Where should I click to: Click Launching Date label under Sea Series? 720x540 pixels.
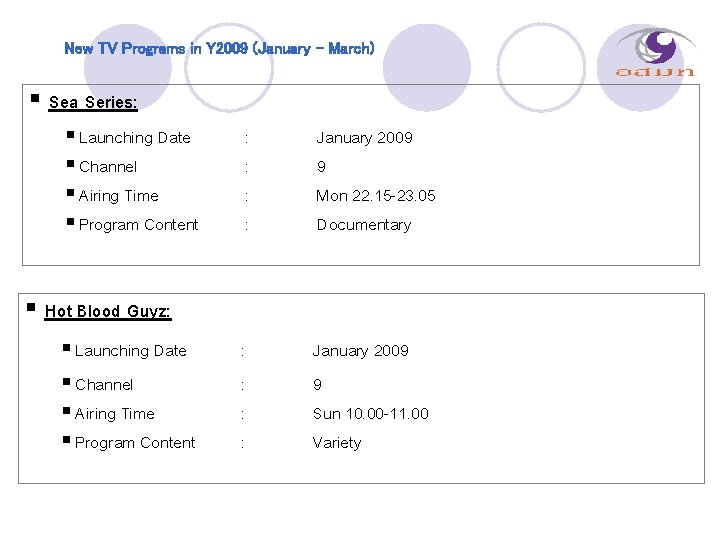tap(134, 138)
